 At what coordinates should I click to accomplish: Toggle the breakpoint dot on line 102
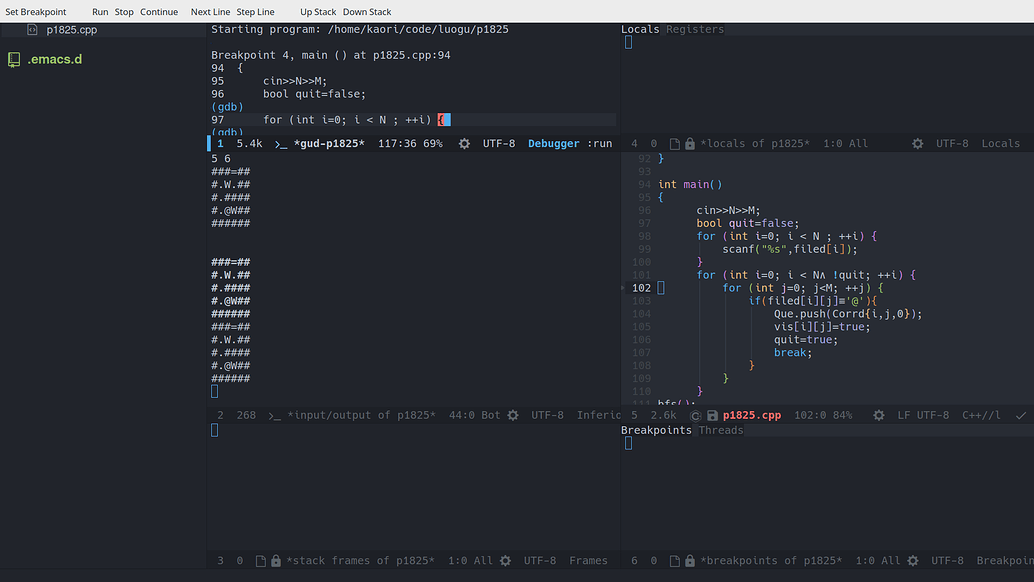tap(622, 287)
